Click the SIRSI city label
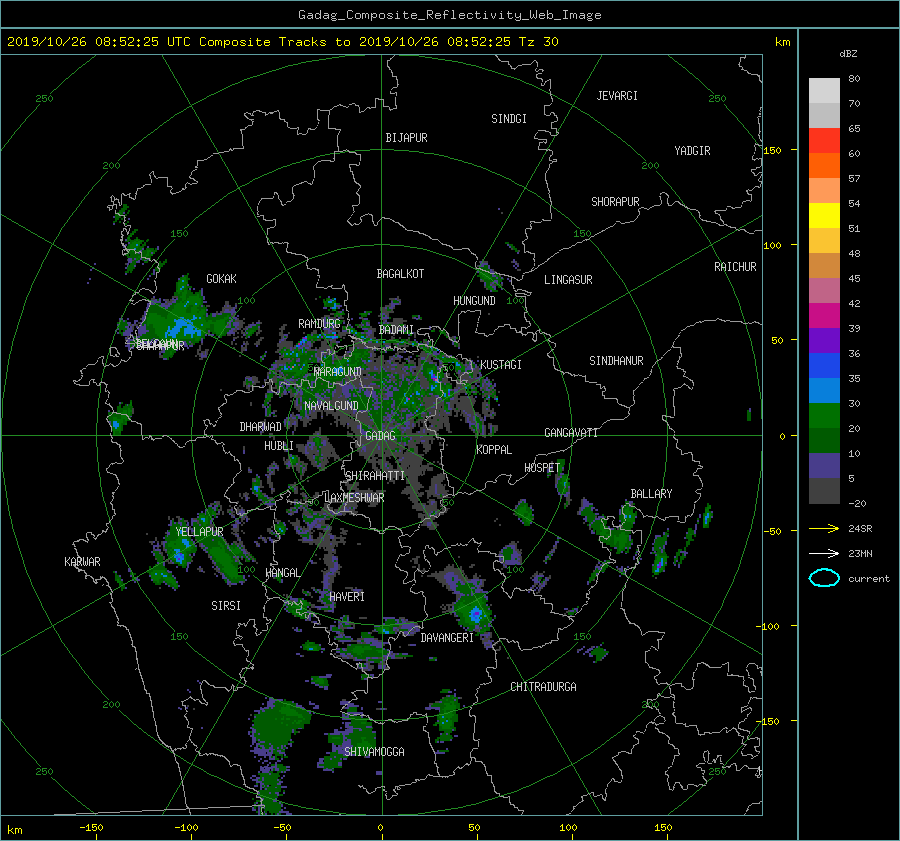Screen dimensions: 900x841 pyautogui.click(x=226, y=606)
